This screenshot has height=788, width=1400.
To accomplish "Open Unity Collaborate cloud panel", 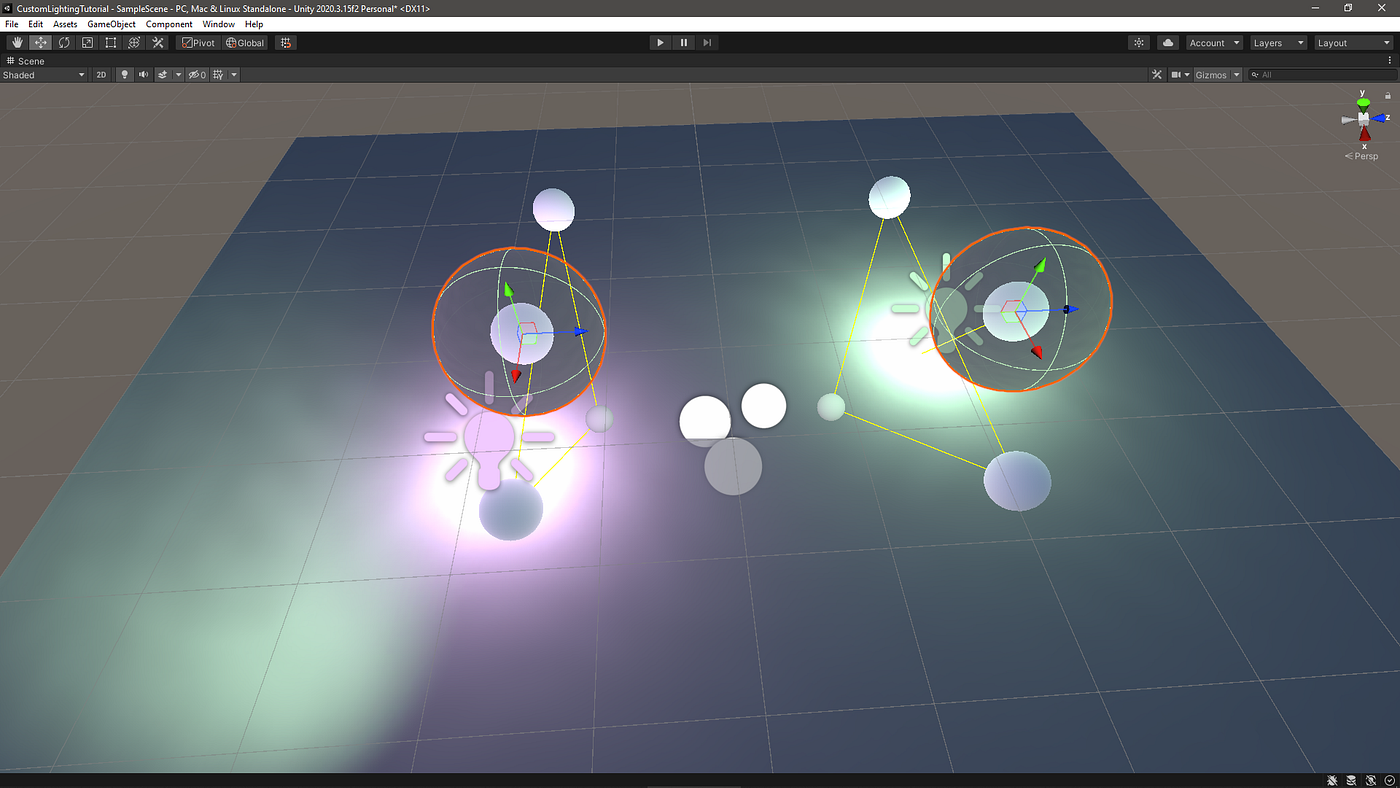I will click(1167, 42).
